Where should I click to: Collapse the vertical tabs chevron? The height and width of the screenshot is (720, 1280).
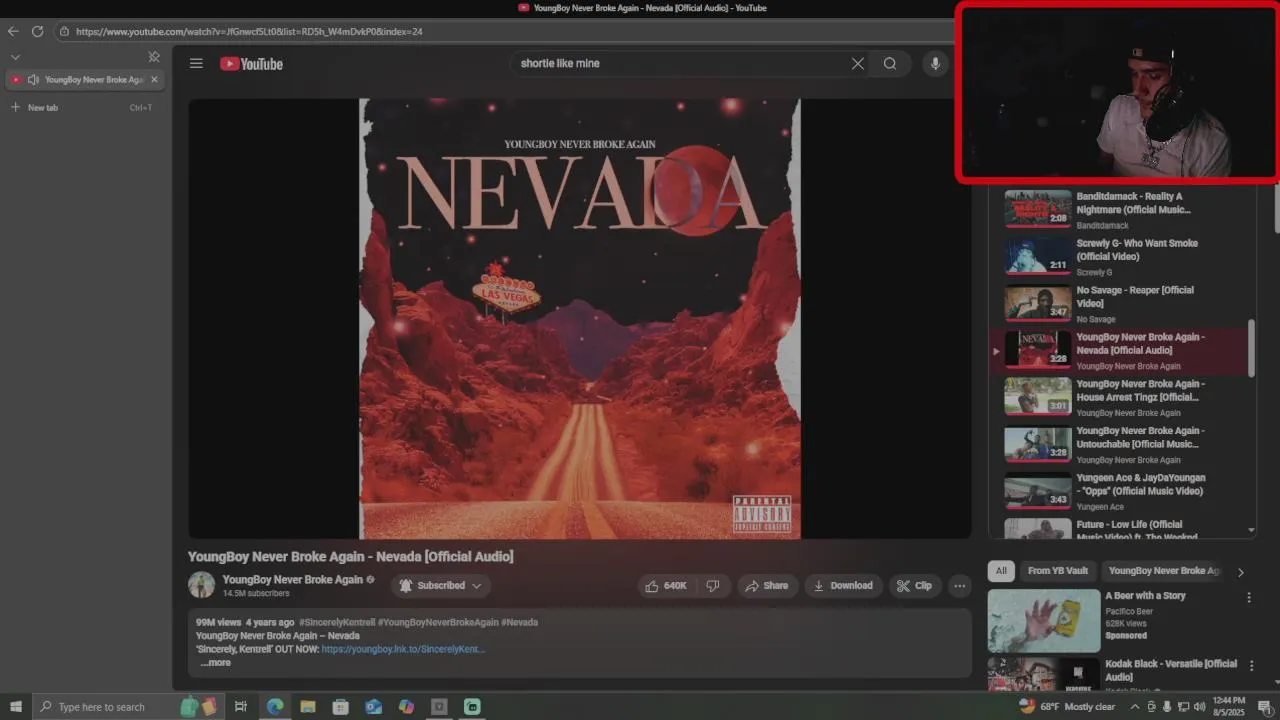click(15, 57)
